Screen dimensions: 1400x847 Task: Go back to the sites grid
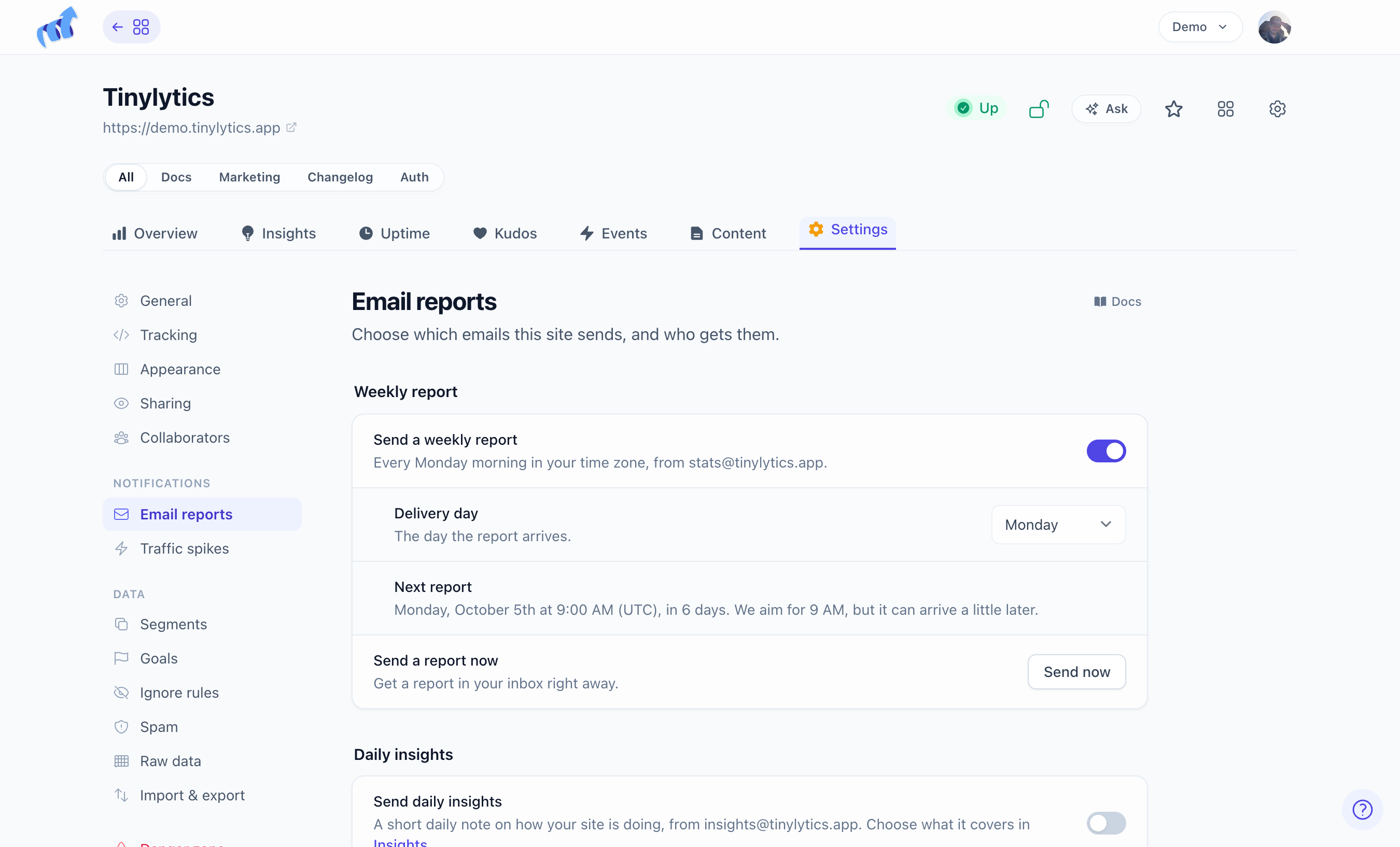pyautogui.click(x=131, y=27)
